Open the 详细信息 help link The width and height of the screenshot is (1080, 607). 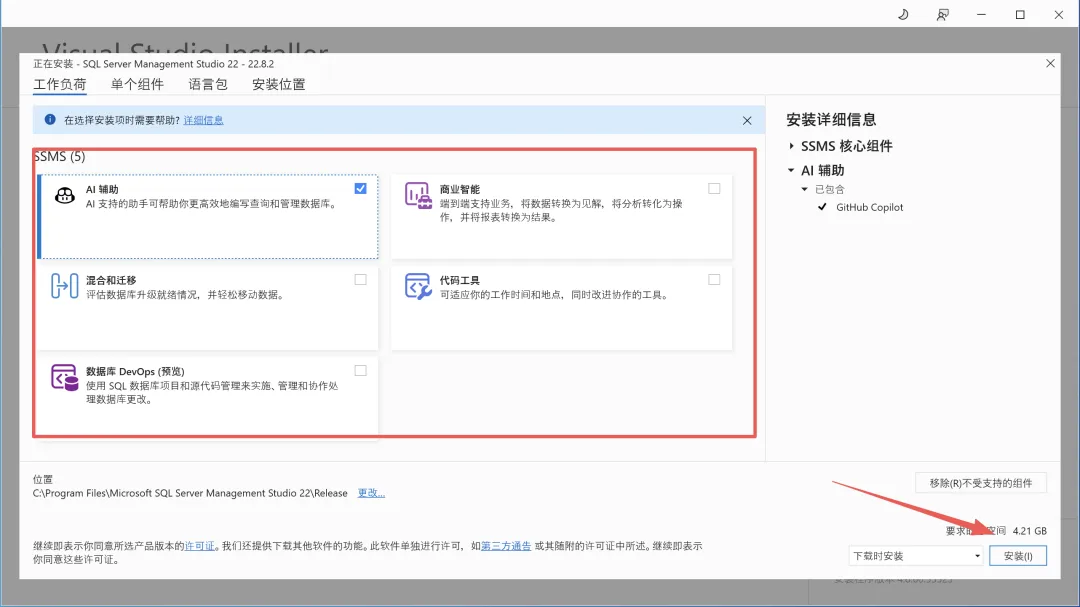click(x=203, y=120)
